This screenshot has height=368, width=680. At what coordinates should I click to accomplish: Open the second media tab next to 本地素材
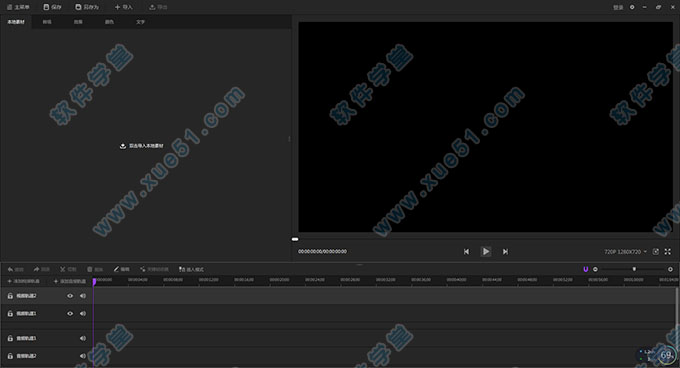coord(47,22)
